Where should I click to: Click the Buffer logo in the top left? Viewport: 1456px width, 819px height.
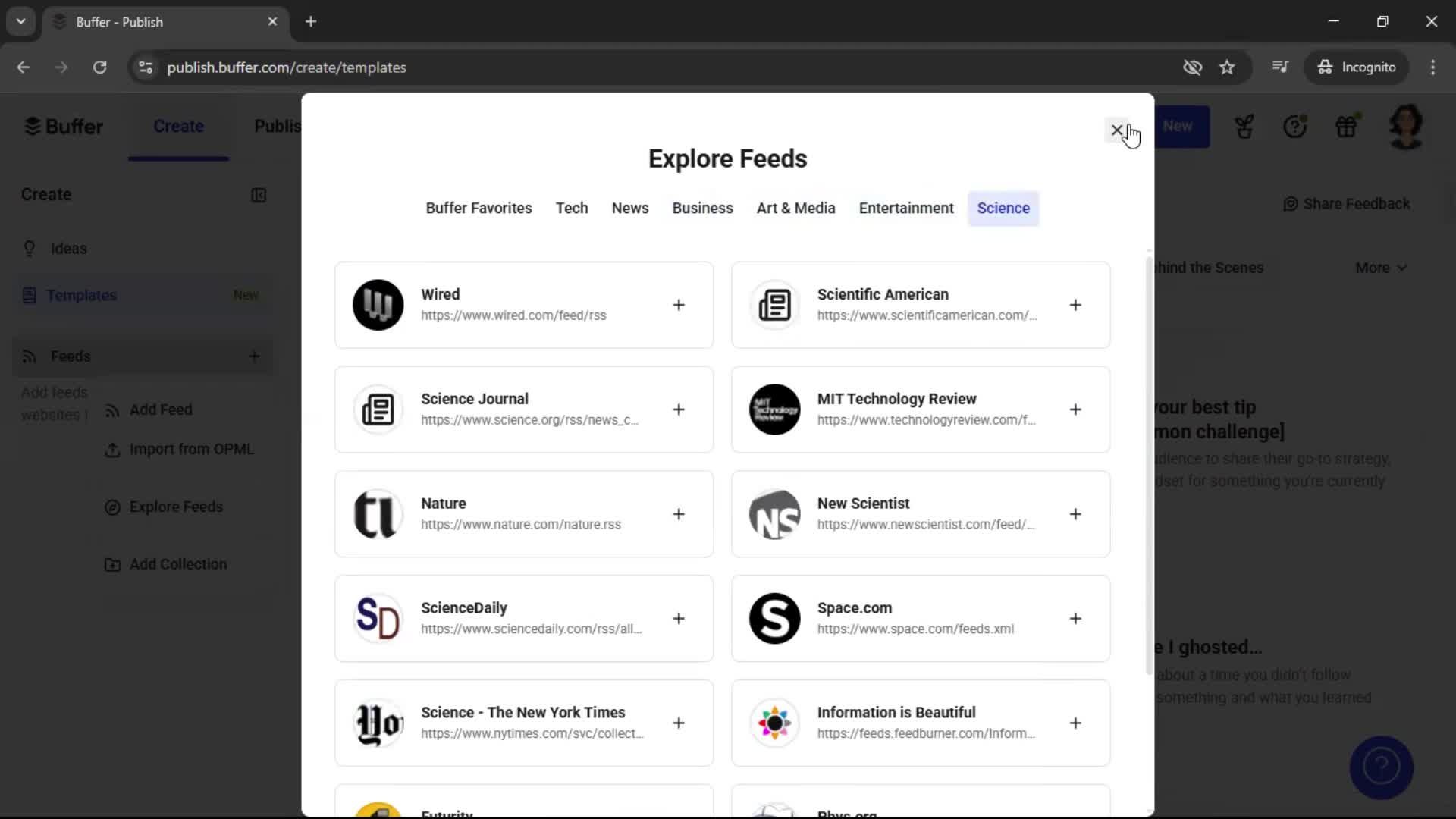64,126
